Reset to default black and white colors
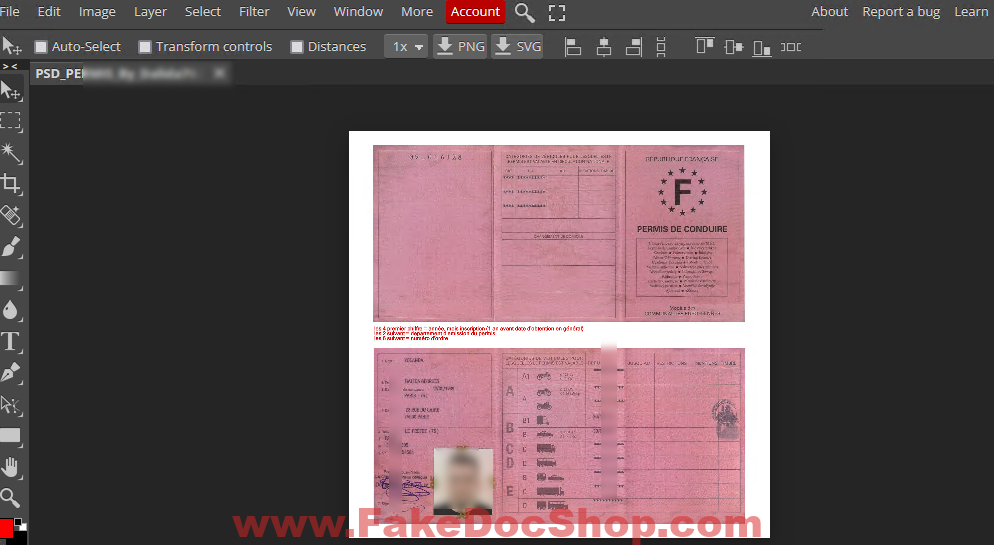Screen dimensions: 994x545 click(20, 525)
